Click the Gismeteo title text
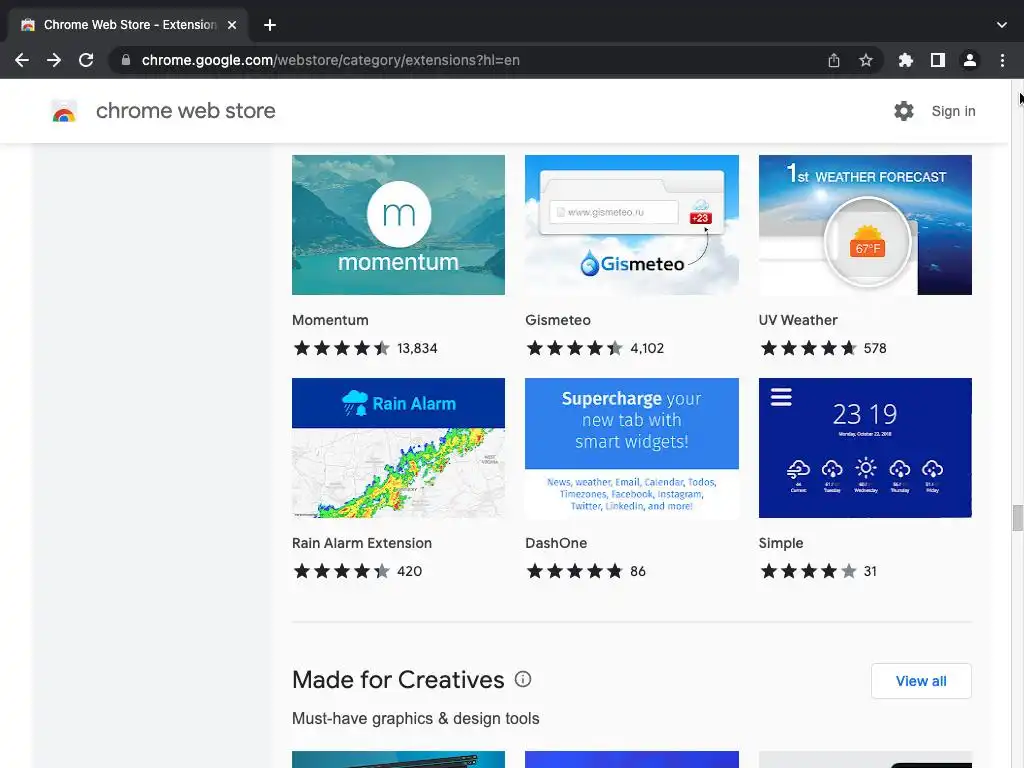1024x768 pixels. click(x=558, y=320)
